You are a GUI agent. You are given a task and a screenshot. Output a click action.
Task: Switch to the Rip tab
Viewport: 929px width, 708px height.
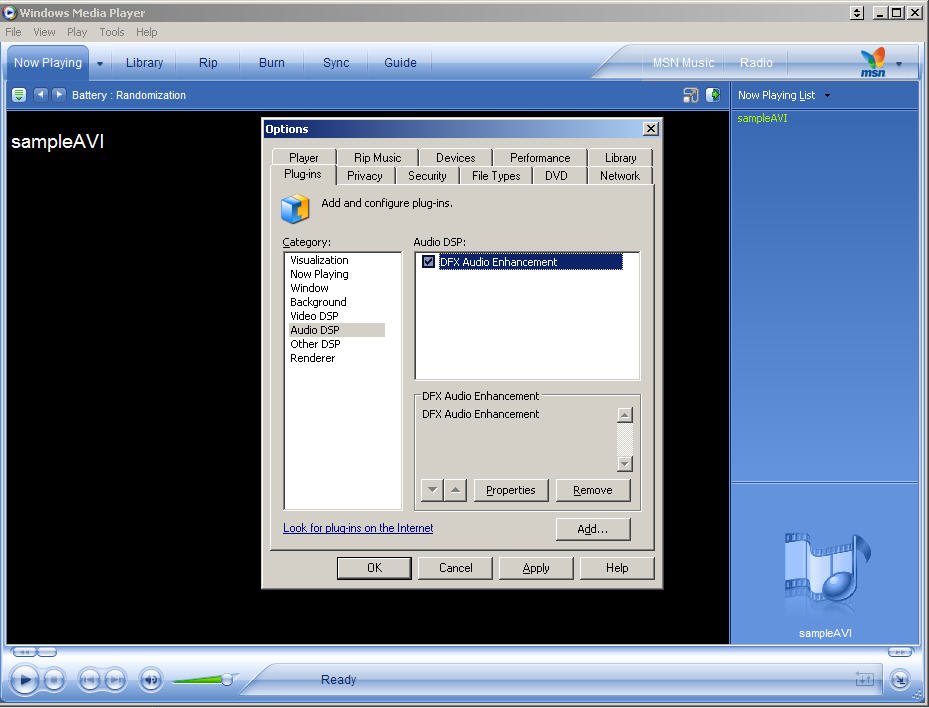click(x=208, y=63)
